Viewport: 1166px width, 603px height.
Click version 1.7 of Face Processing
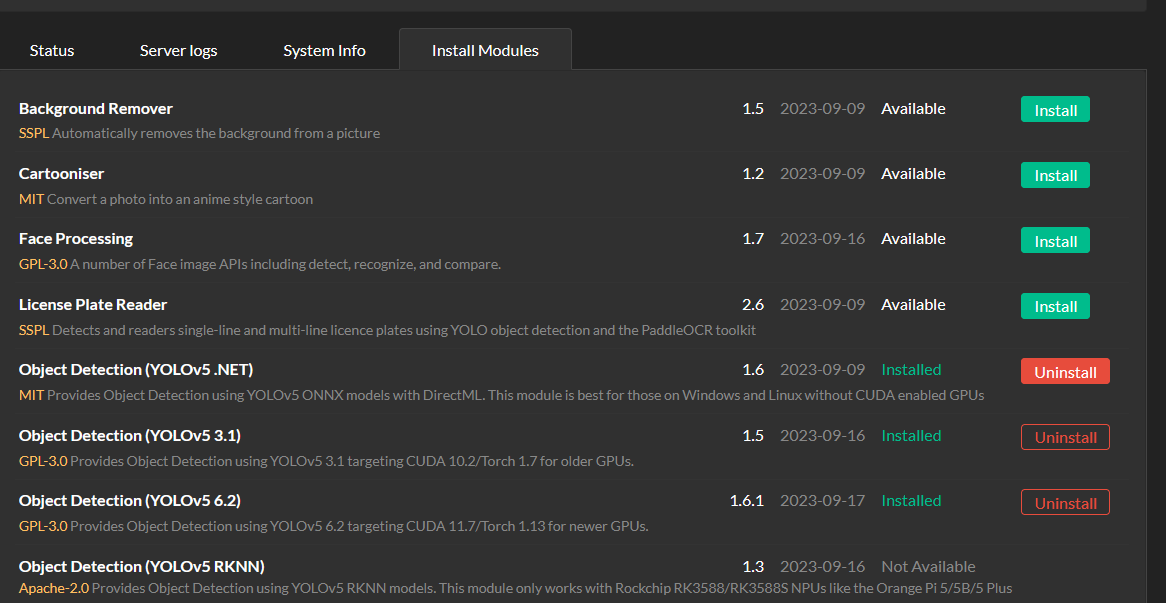click(753, 239)
